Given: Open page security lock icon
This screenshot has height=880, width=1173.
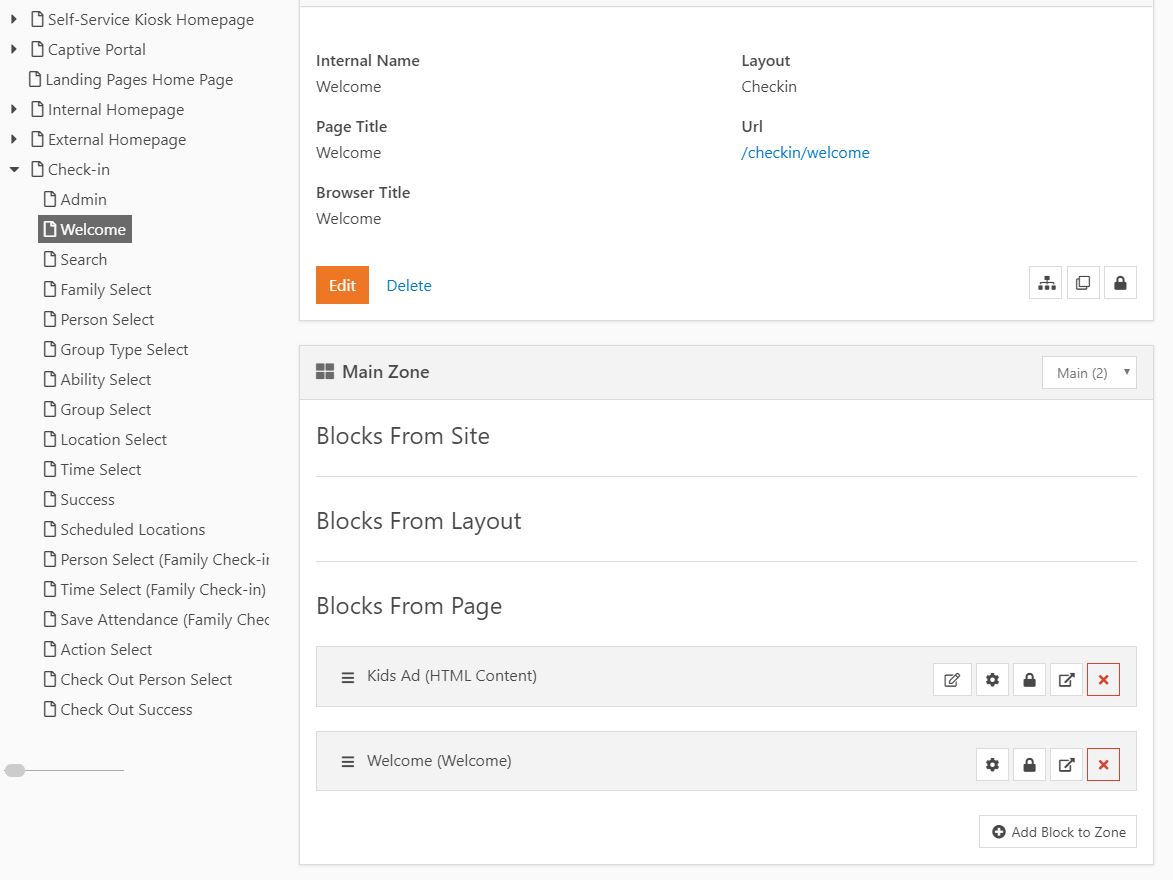Looking at the screenshot, I should point(1120,283).
